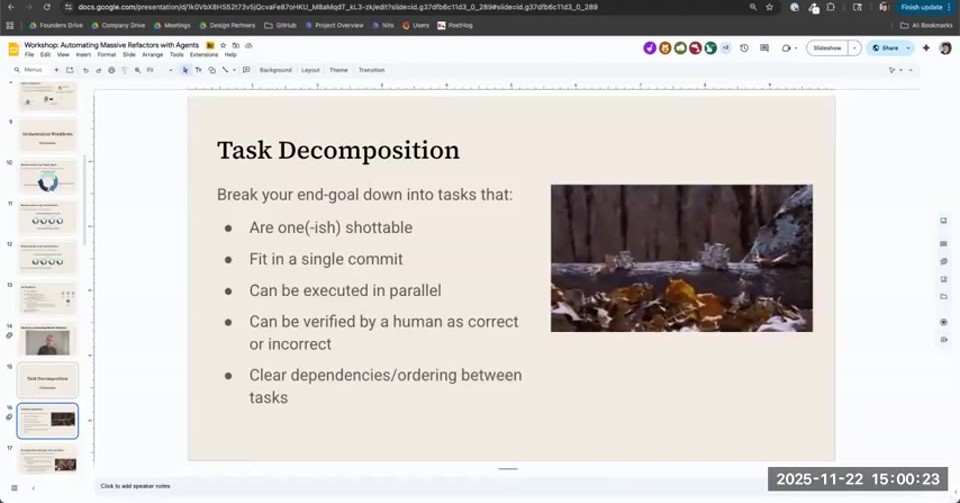
Task: Show the +3 additional collaborators
Action: coord(726,48)
